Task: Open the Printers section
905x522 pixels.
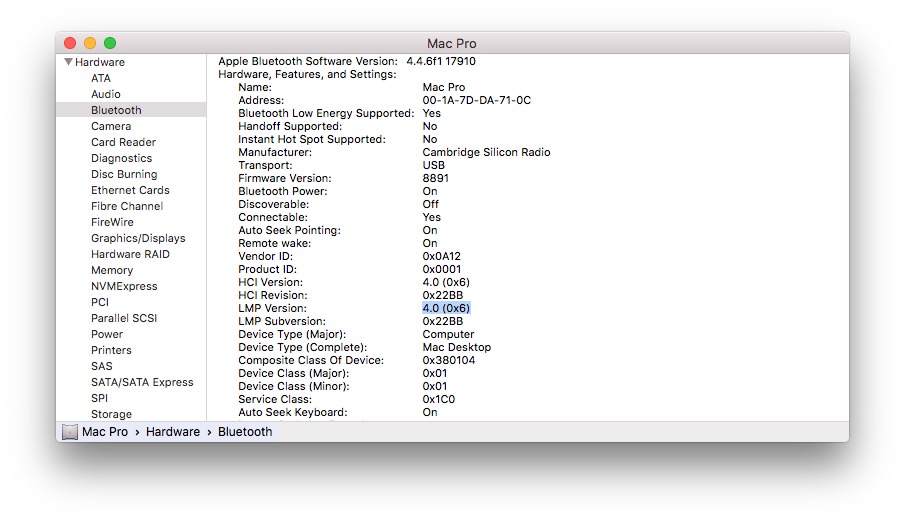Action: [x=111, y=351]
